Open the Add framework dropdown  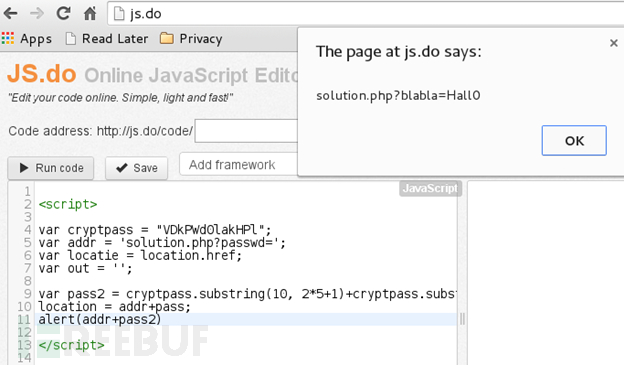[239, 164]
